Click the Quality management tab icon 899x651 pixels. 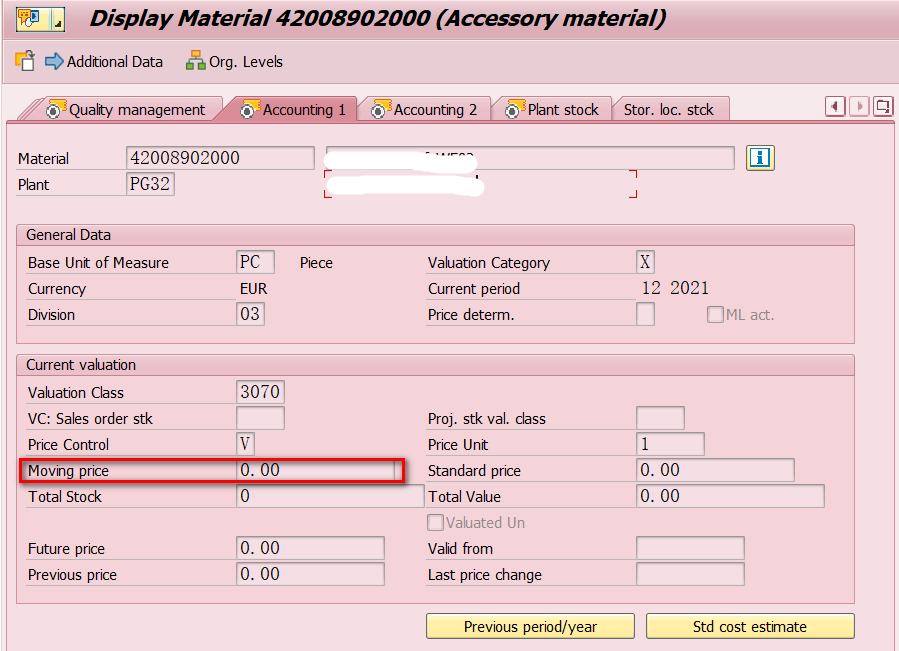pyautogui.click(x=56, y=108)
